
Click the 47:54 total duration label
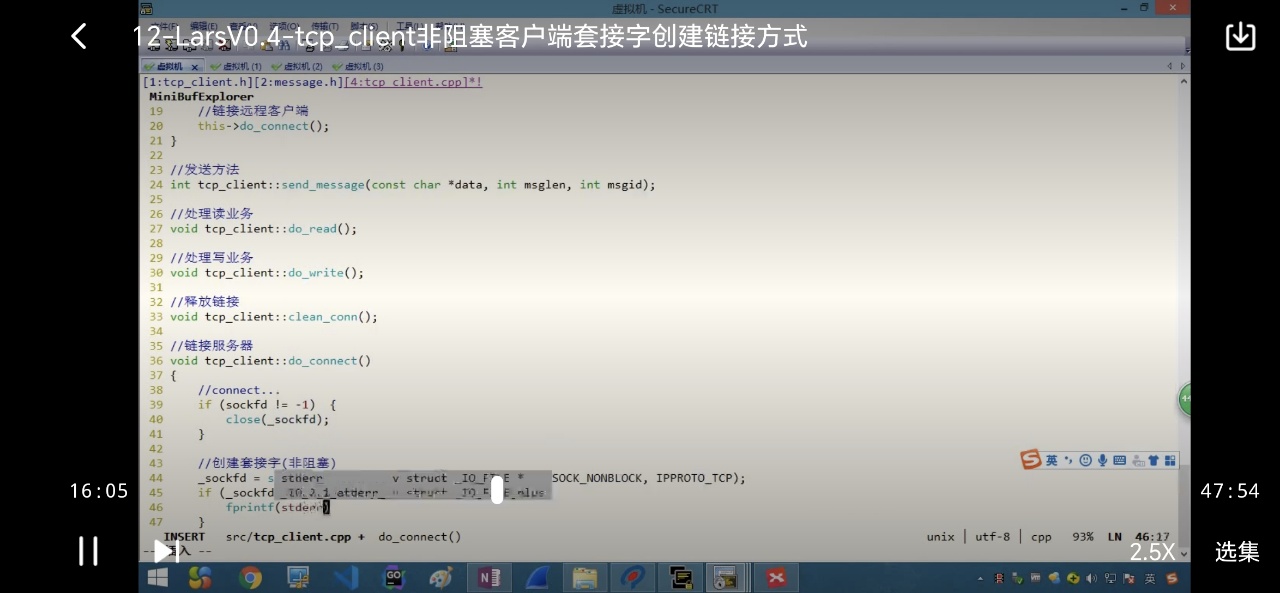1230,491
